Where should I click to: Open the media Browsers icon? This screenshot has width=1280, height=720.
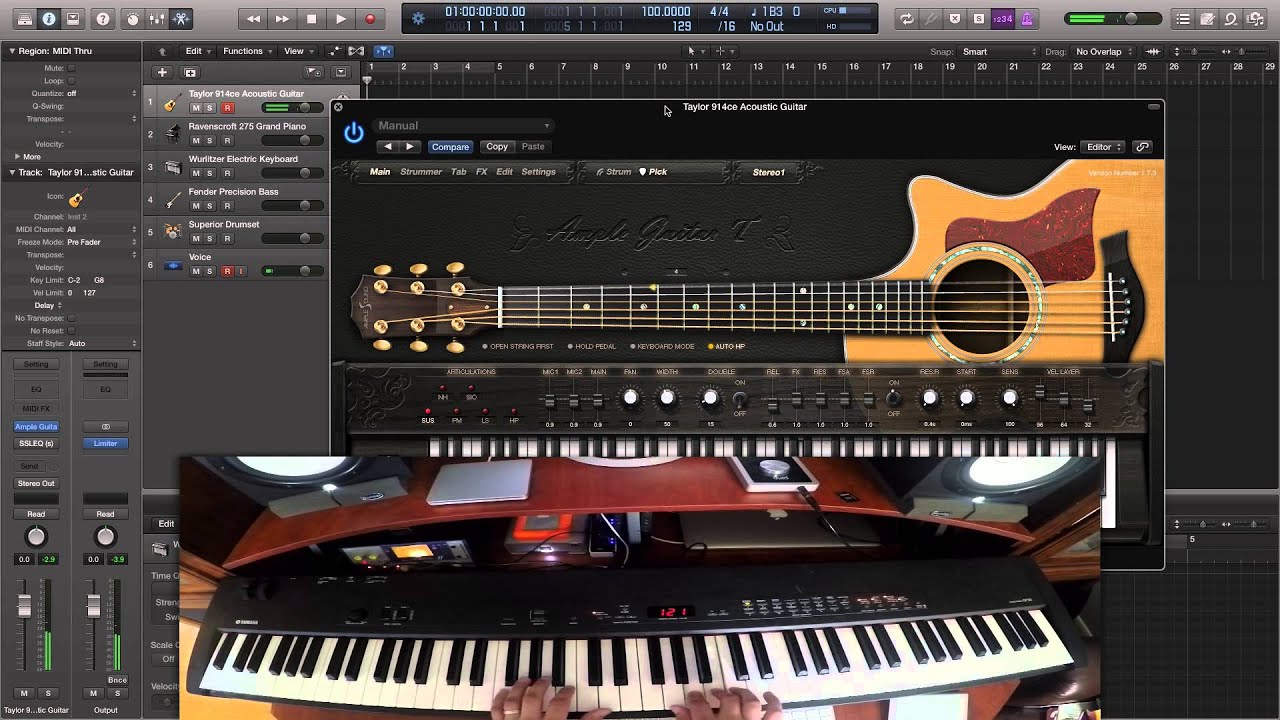[x=1255, y=19]
